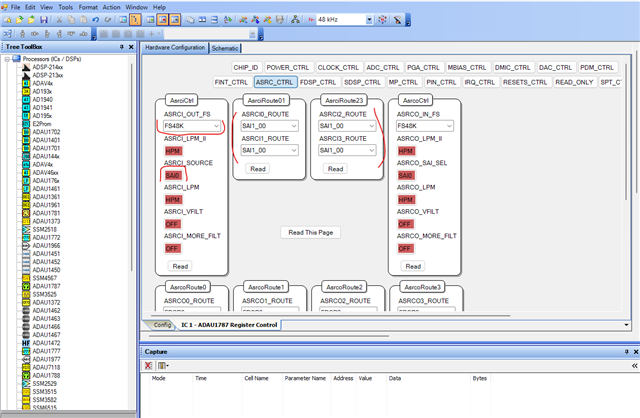Select SSM2518 in the processors tree
Viewport: 640px width, 418px height.
(44, 229)
